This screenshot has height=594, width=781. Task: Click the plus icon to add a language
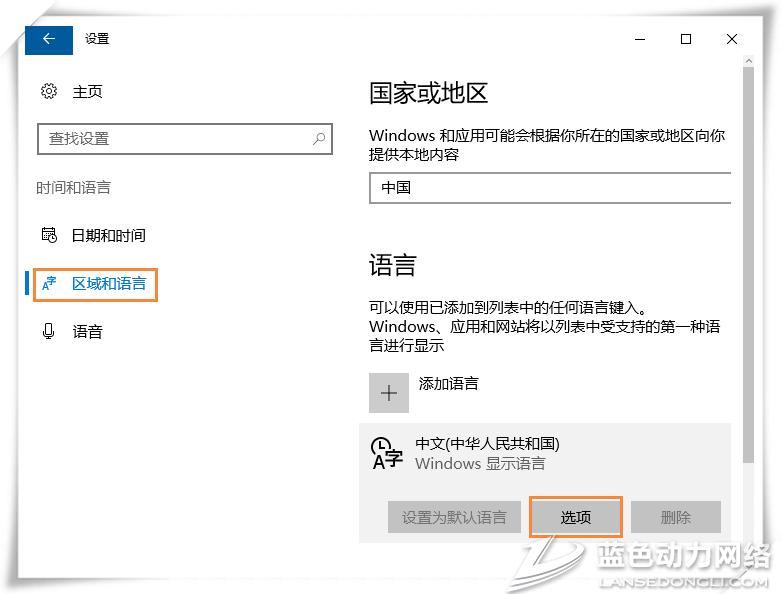(x=389, y=393)
